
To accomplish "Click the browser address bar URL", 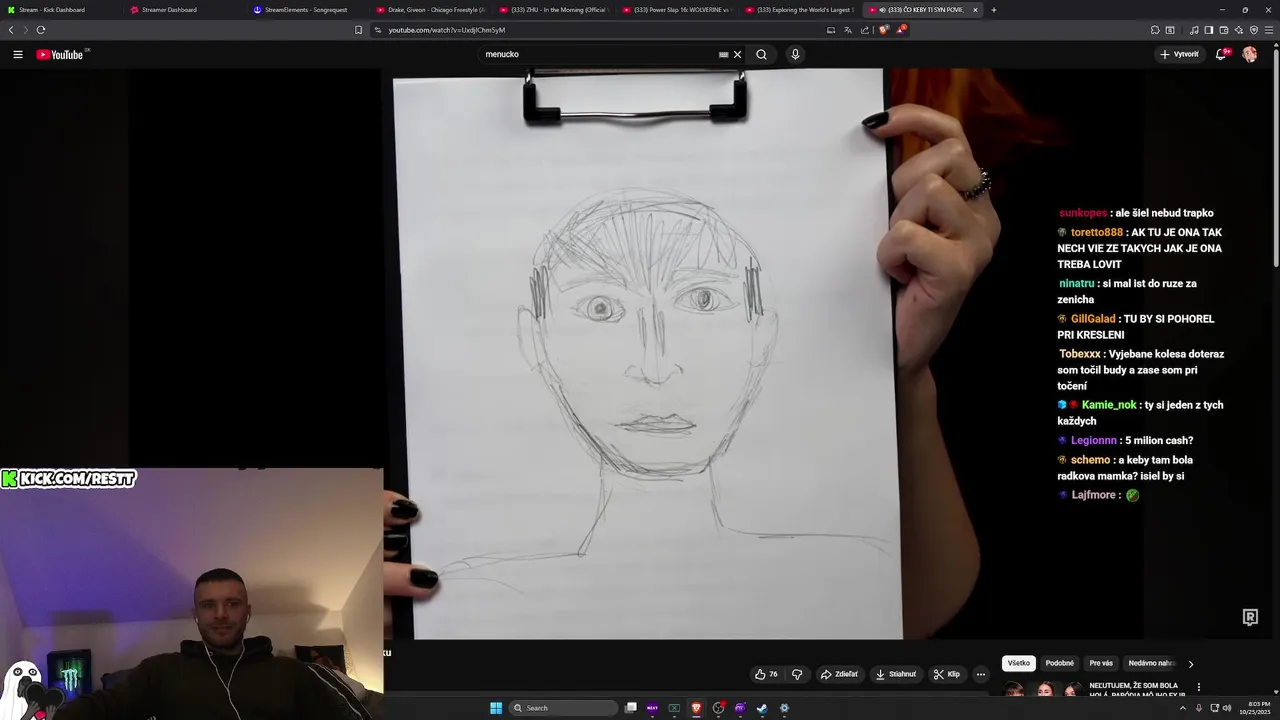I will coord(447,30).
